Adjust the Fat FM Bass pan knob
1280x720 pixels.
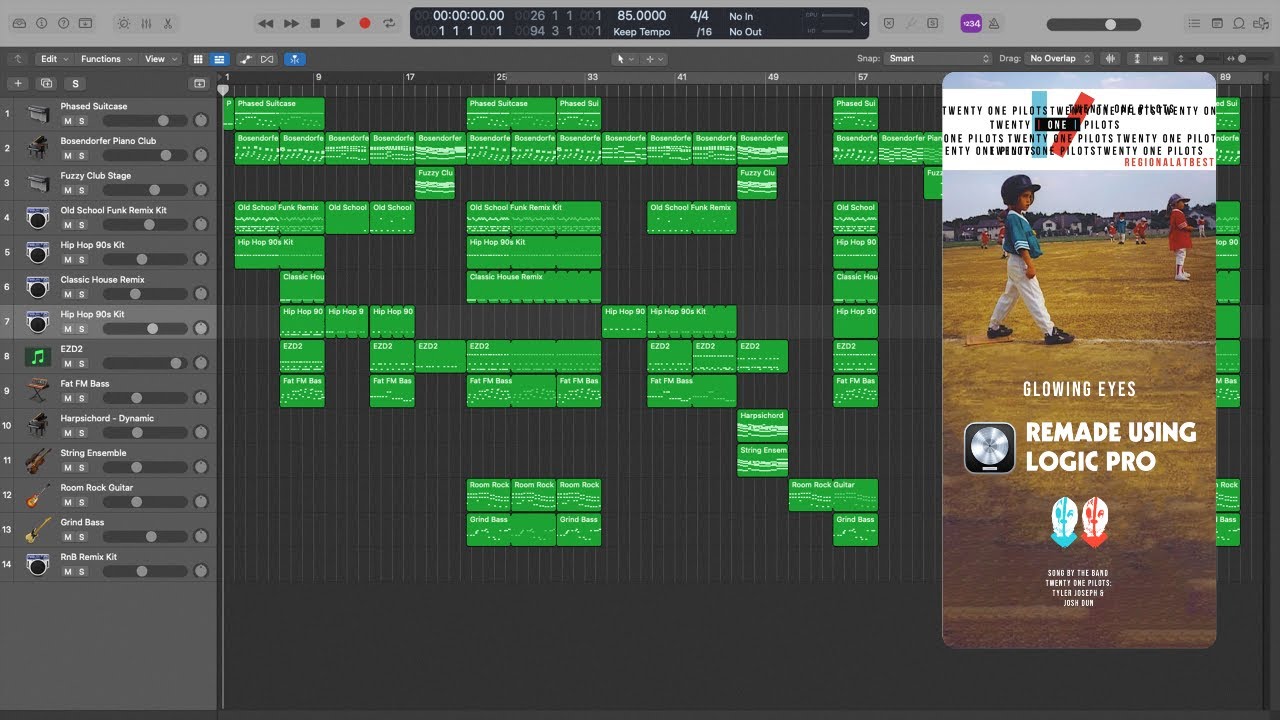(x=201, y=398)
